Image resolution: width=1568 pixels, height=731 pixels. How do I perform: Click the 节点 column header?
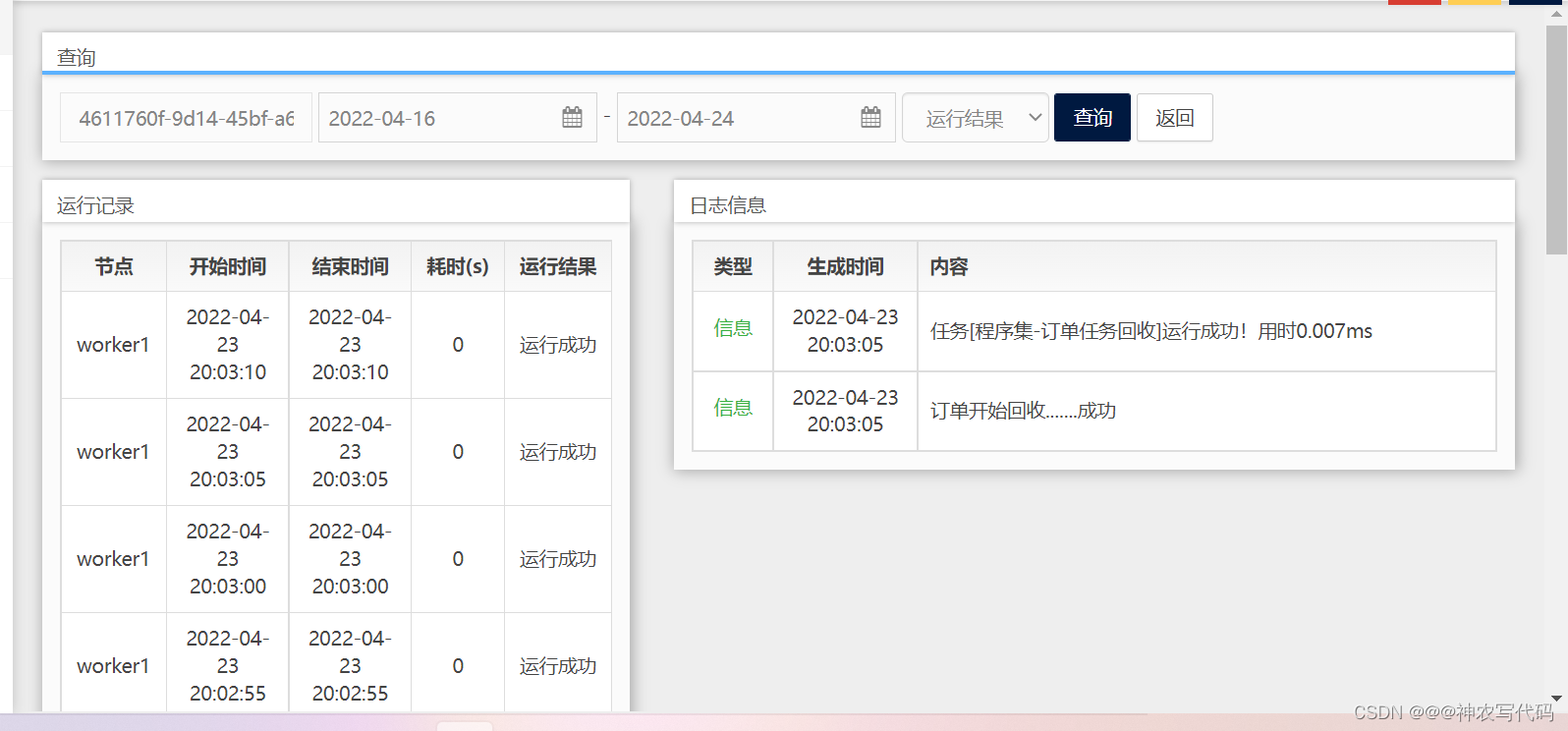pyautogui.click(x=114, y=266)
